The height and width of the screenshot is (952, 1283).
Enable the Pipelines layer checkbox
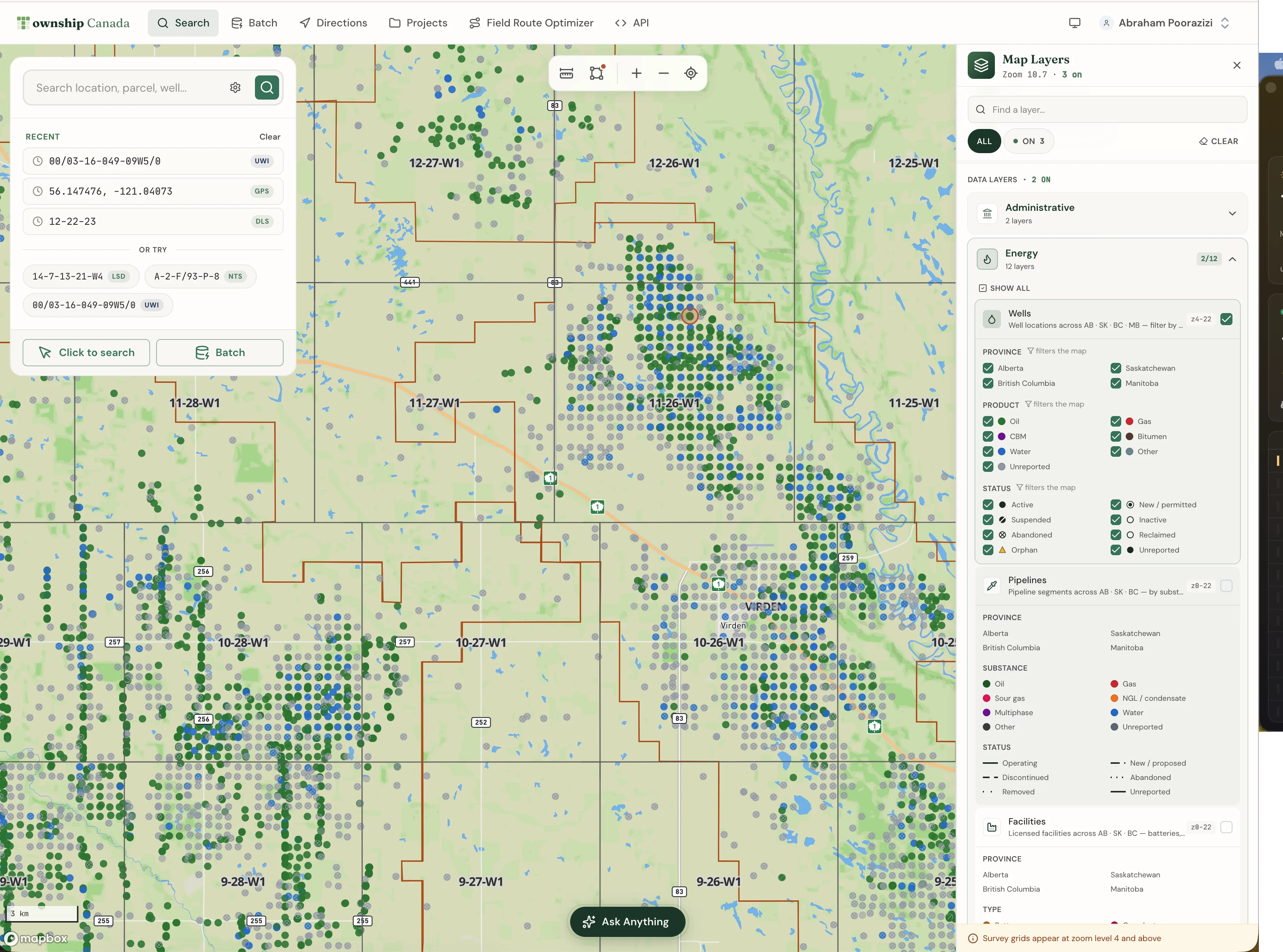(1226, 585)
